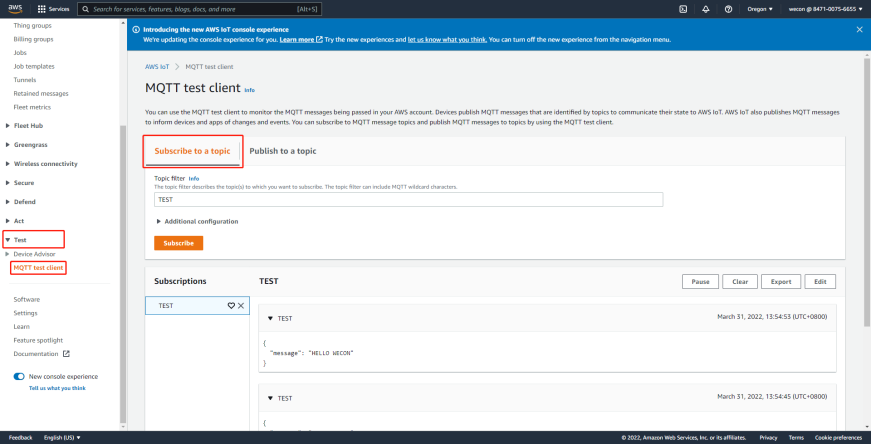Dismiss the new console experience banner
This screenshot has width=872, height=445.
(859, 30)
